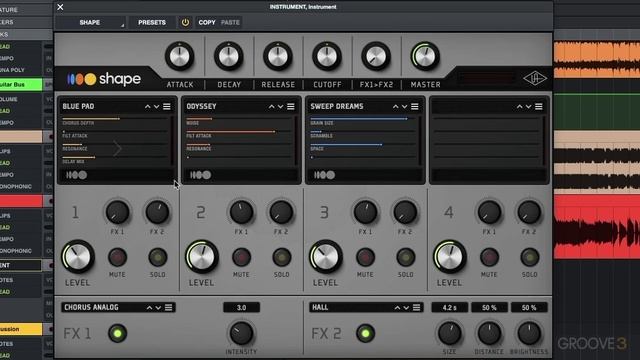Toggle FX 2 enable LED button

click(x=365, y=333)
